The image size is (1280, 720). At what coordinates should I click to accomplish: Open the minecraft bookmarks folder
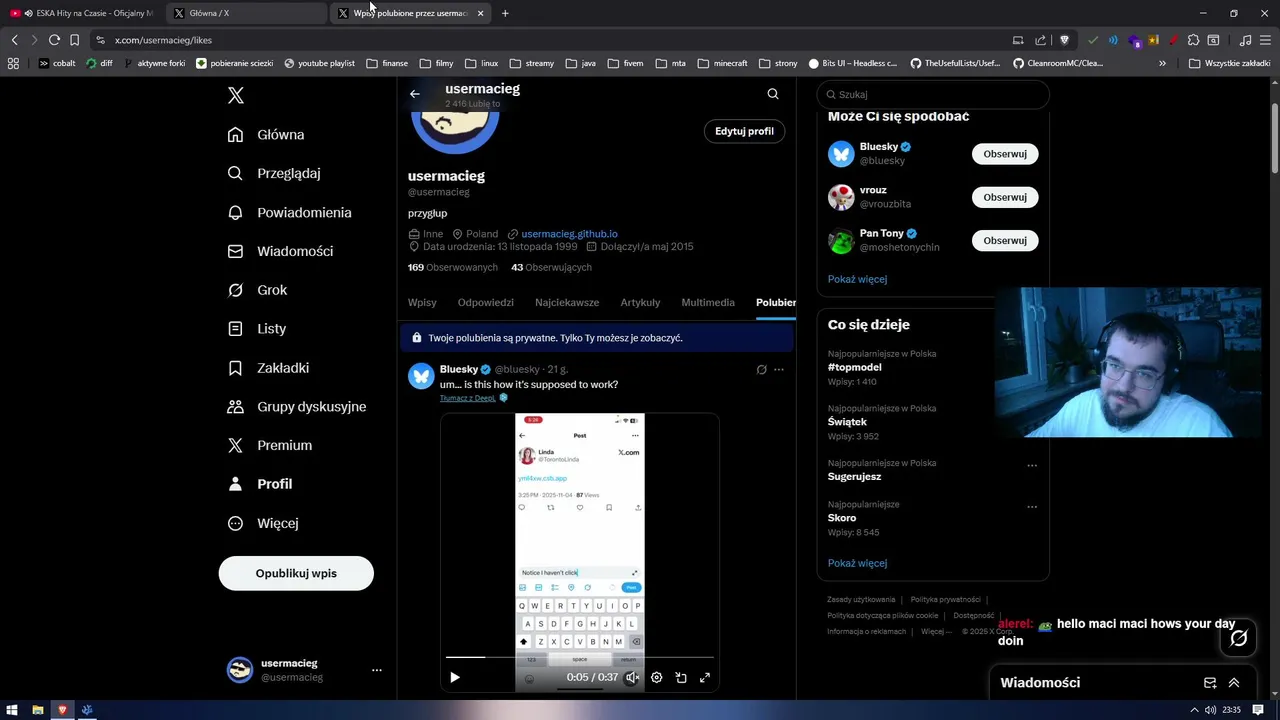coord(721,63)
